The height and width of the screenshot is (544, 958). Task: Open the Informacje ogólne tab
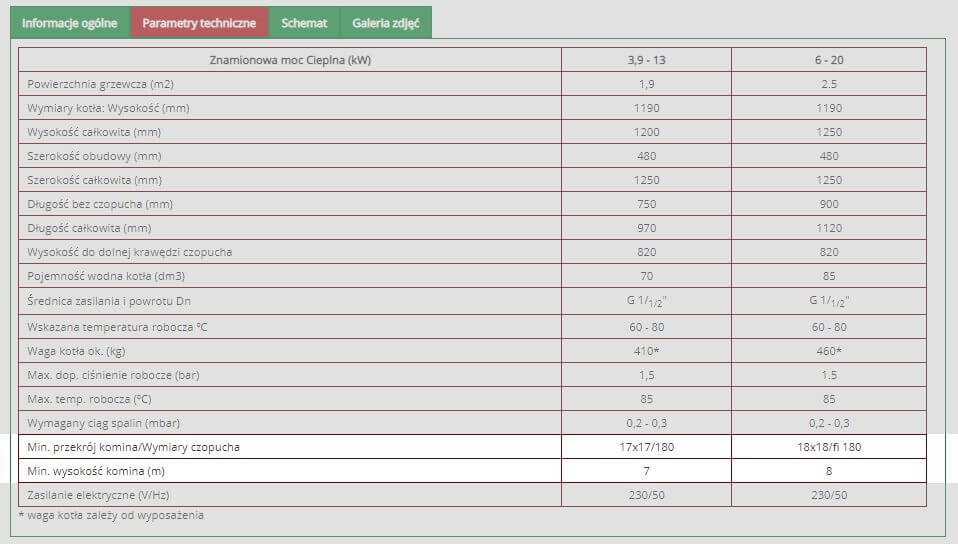[70, 23]
